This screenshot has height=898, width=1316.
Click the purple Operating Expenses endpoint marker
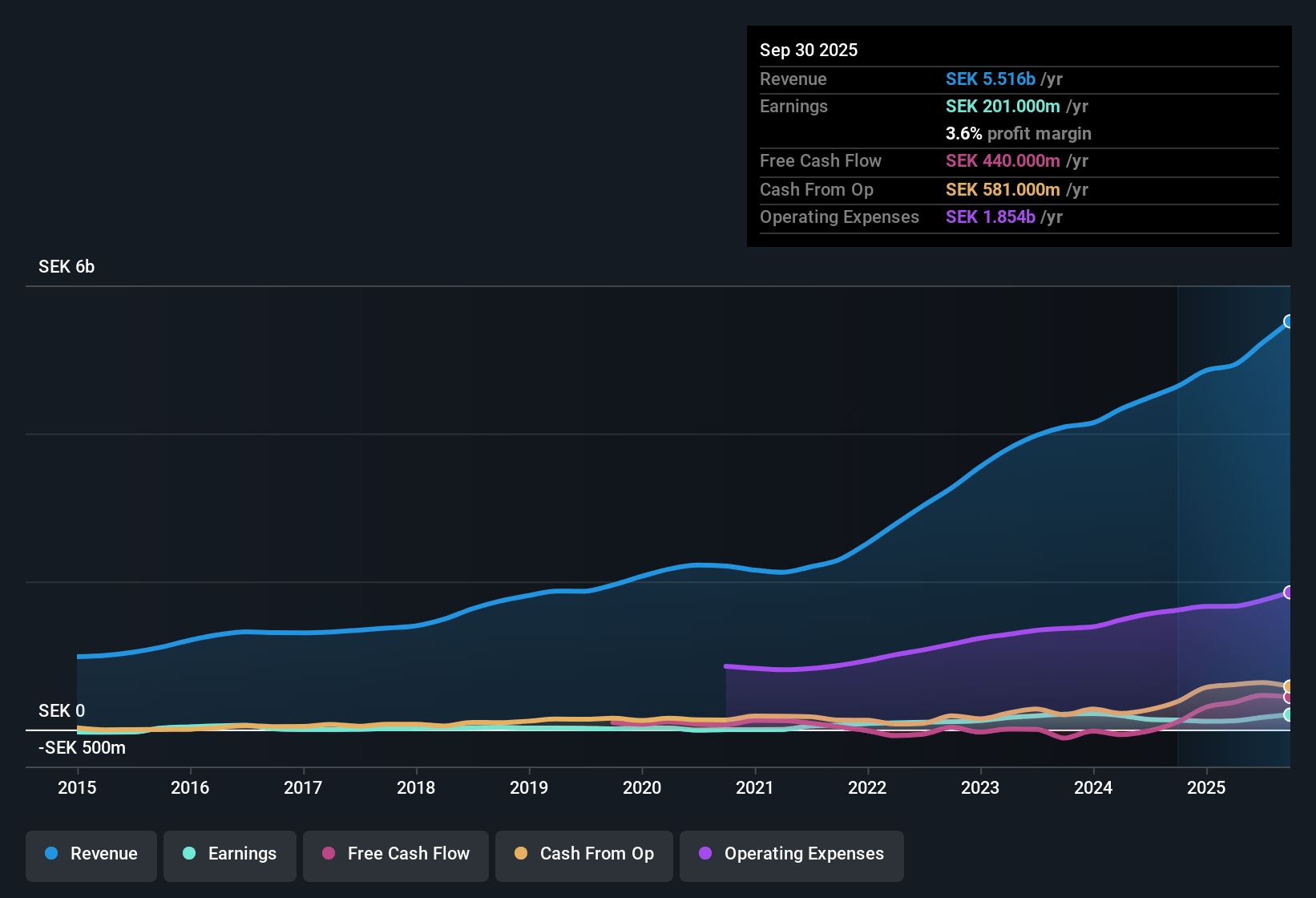(x=1289, y=593)
